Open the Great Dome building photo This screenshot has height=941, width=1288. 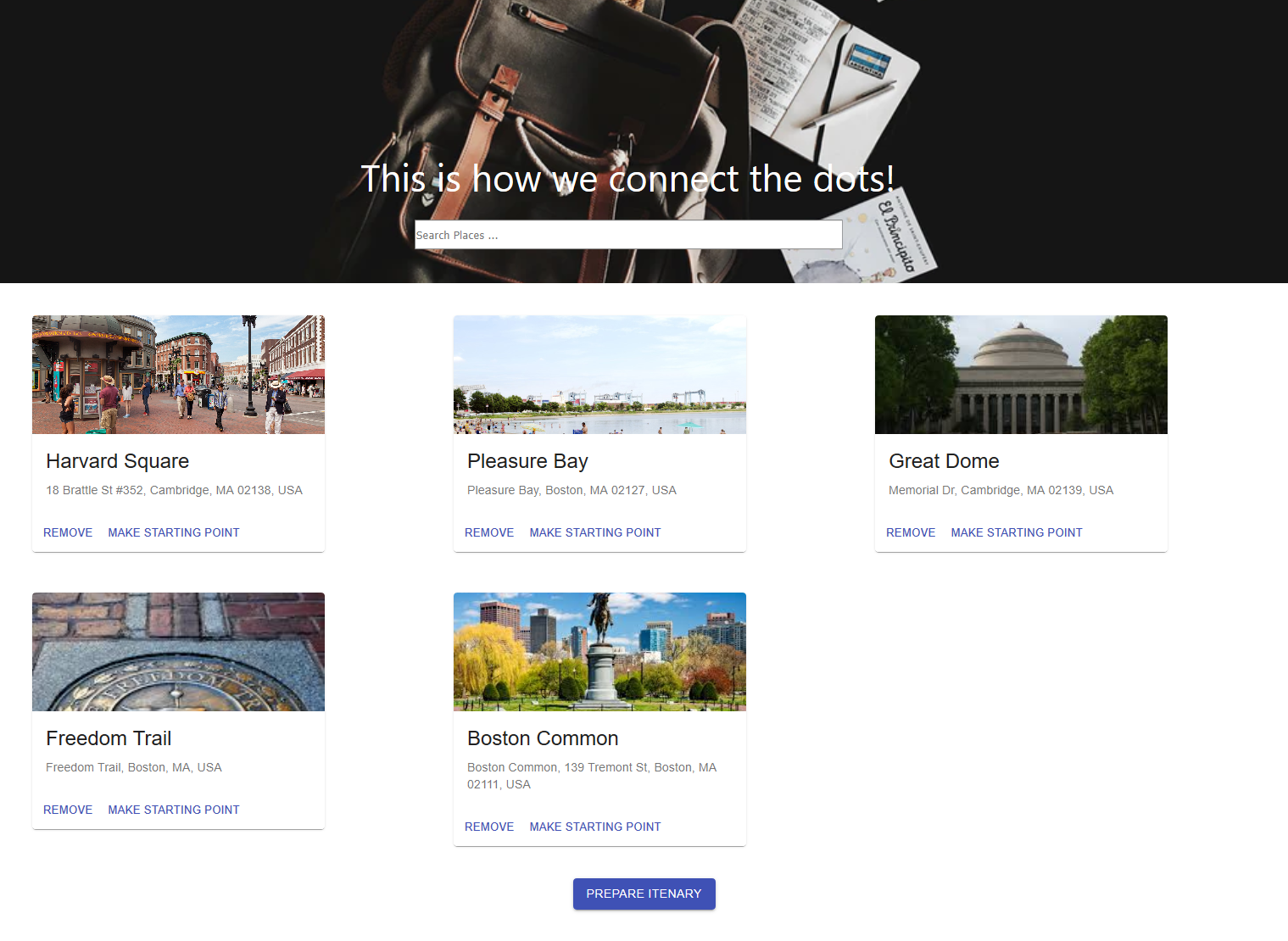[x=1021, y=375]
